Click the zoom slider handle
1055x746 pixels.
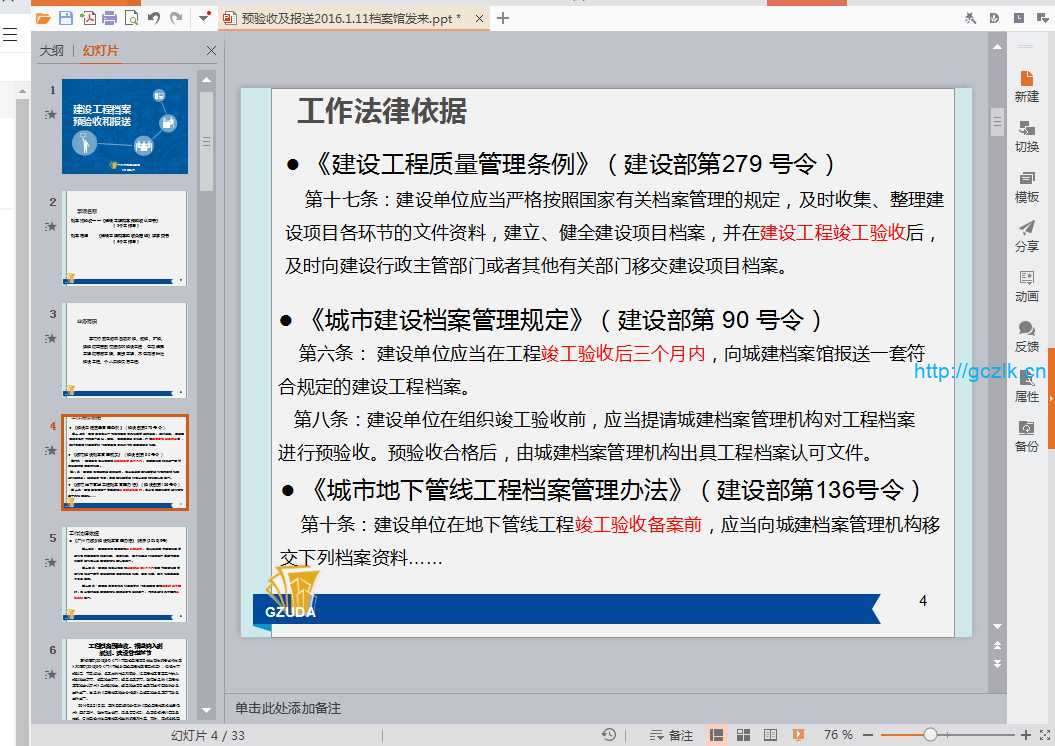coord(930,735)
